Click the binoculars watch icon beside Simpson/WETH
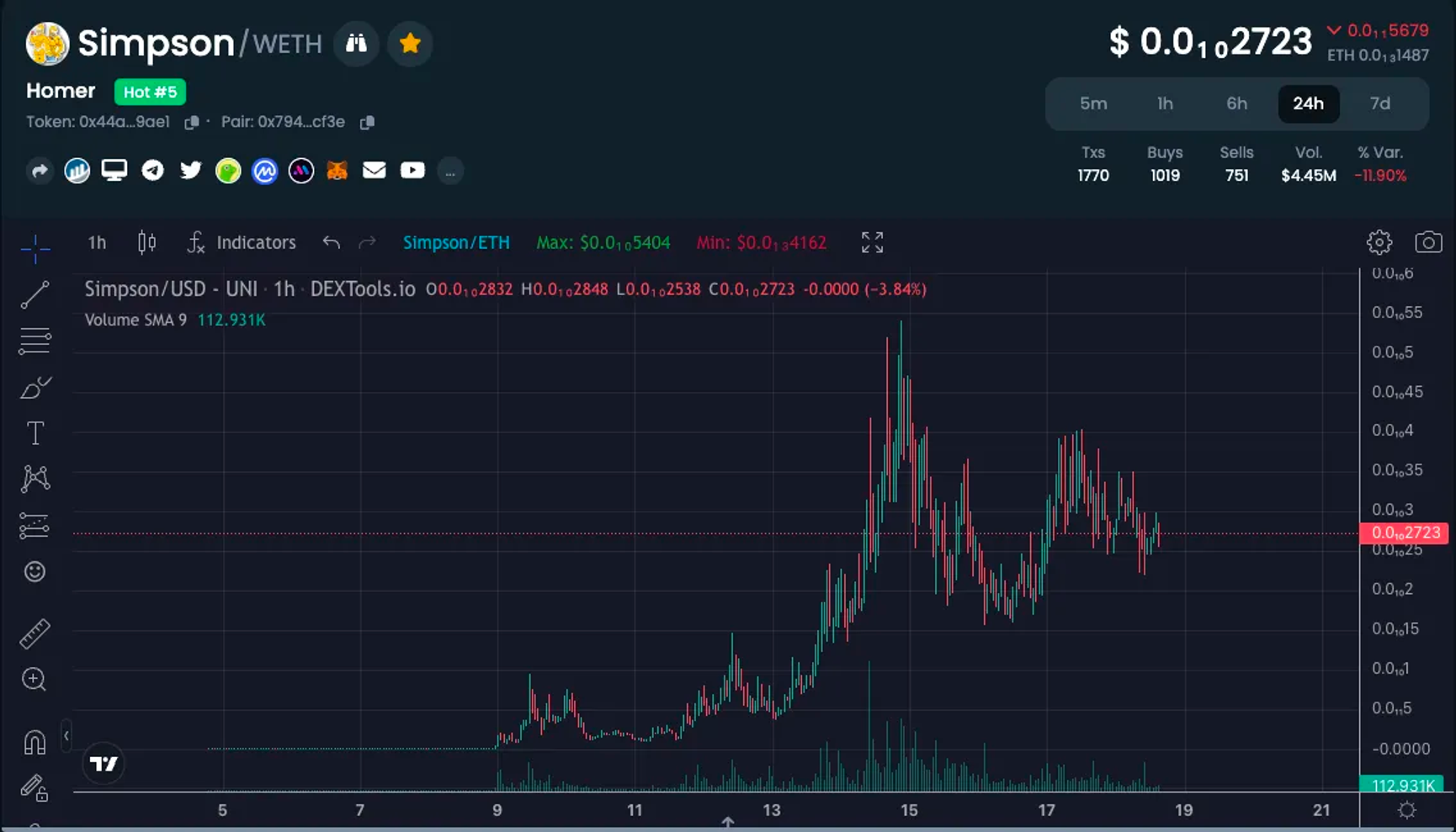The width and height of the screenshot is (1456, 832). click(356, 43)
